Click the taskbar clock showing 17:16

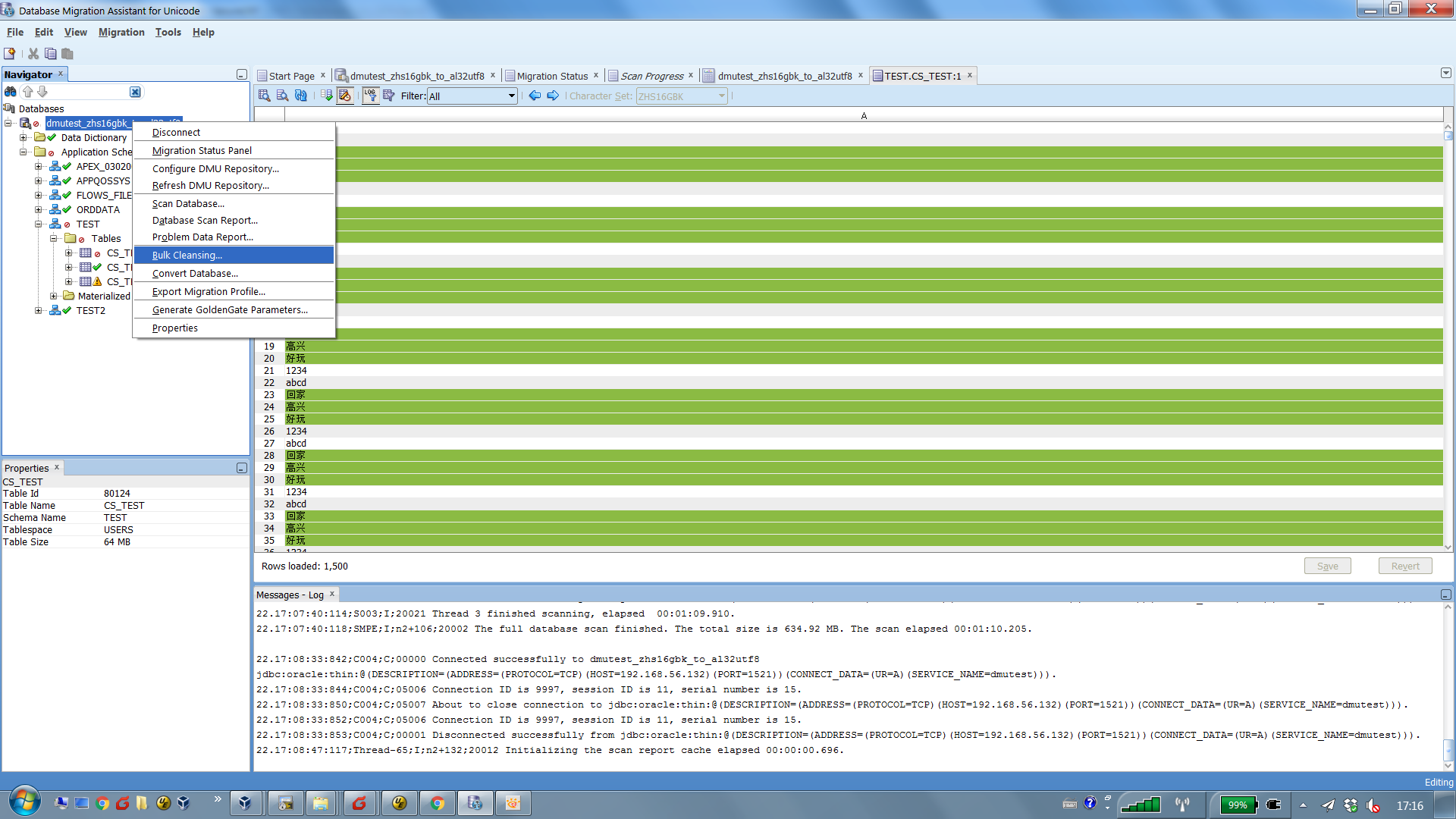click(x=1410, y=805)
